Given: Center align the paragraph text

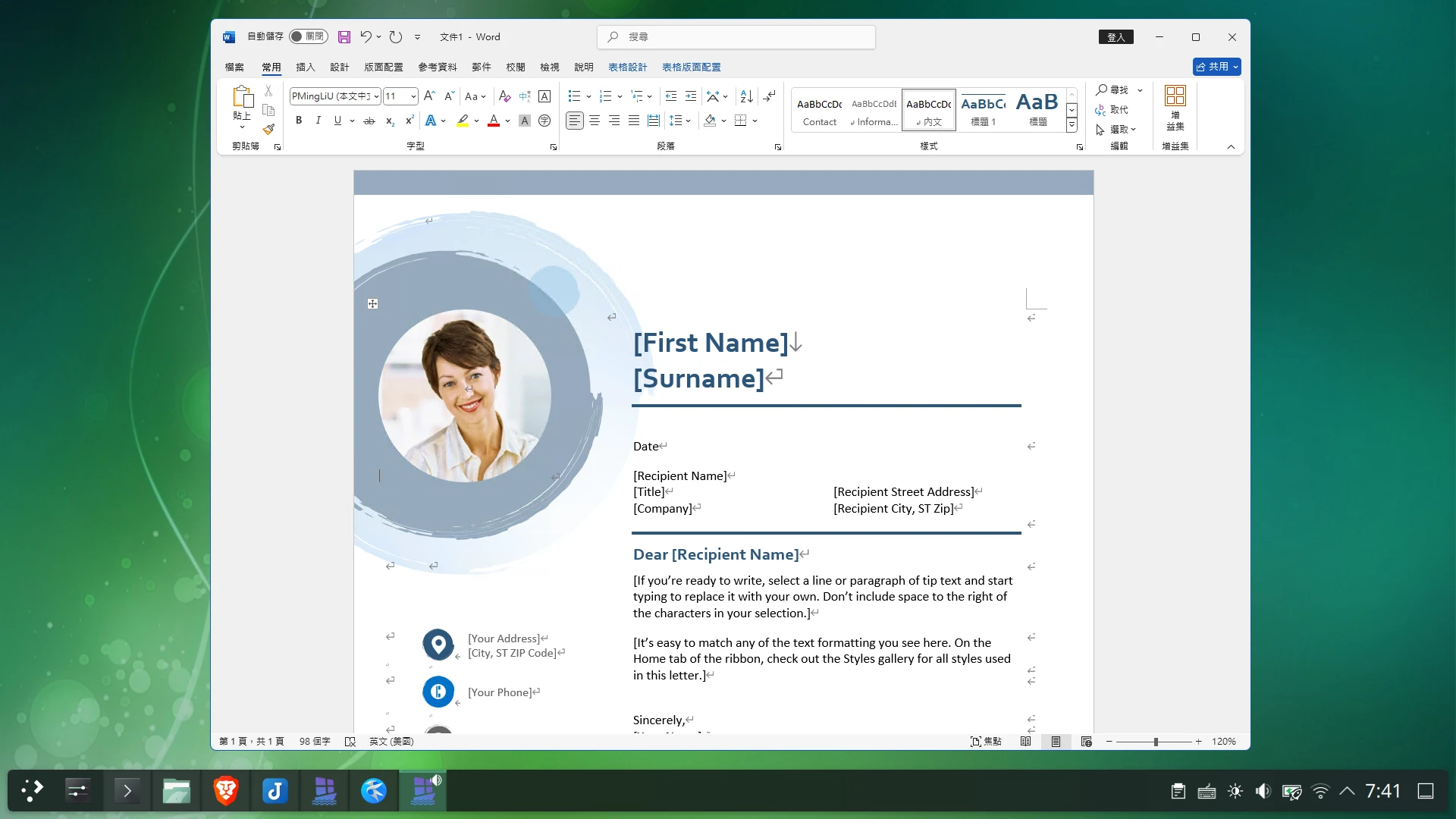Looking at the screenshot, I should 595,121.
